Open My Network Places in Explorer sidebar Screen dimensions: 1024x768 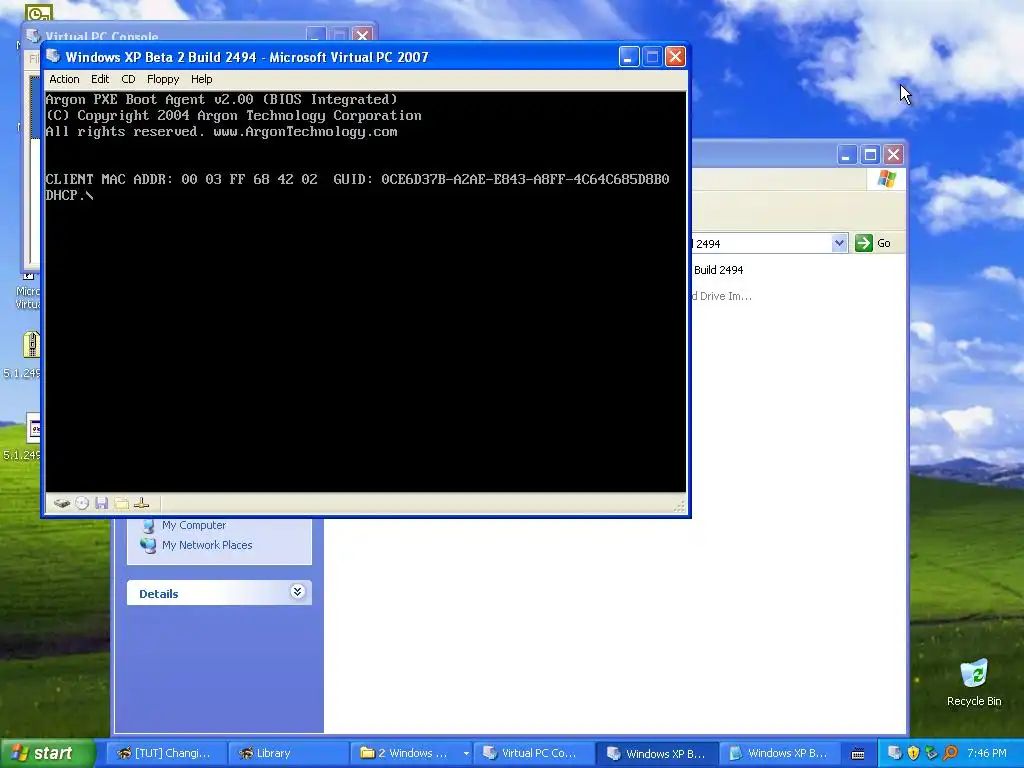pos(207,545)
